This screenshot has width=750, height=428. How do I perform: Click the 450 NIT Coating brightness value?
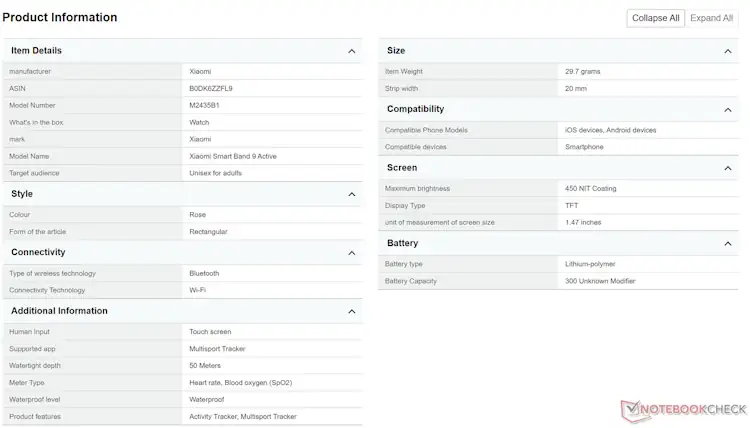591,188
